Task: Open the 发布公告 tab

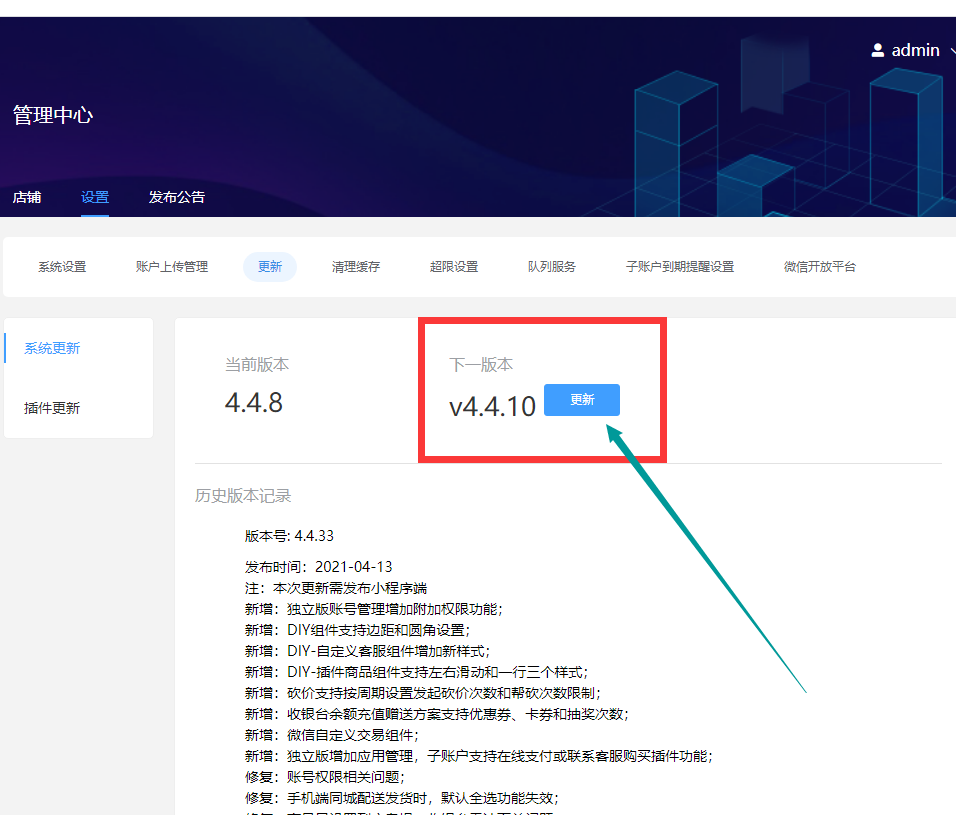Action: (x=177, y=197)
